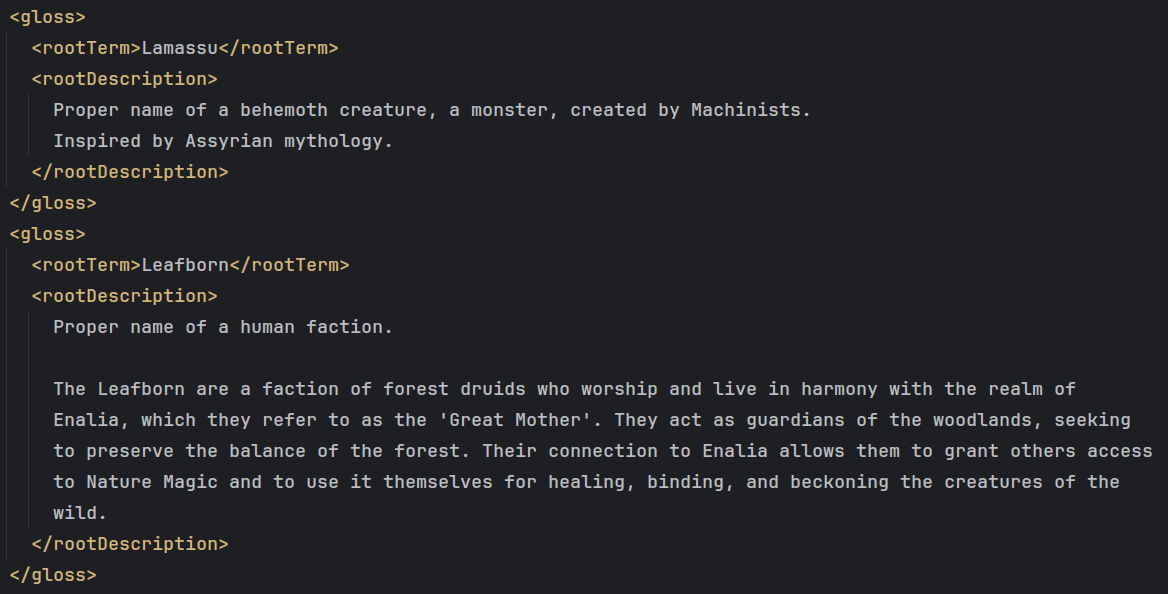Click the closing rootTerm tag after Leafborn
Image resolution: width=1168 pixels, height=594 pixels.
[290, 265]
